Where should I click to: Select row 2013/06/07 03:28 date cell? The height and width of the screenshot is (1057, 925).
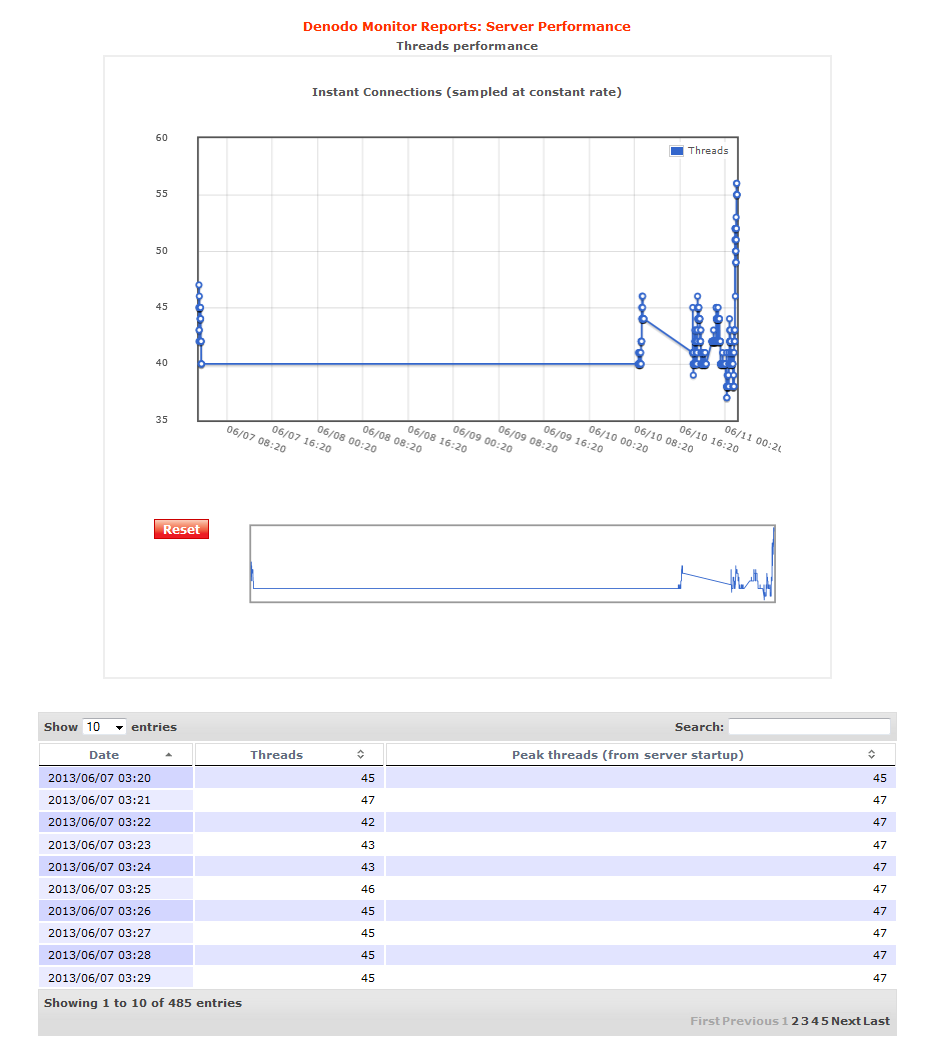116,955
